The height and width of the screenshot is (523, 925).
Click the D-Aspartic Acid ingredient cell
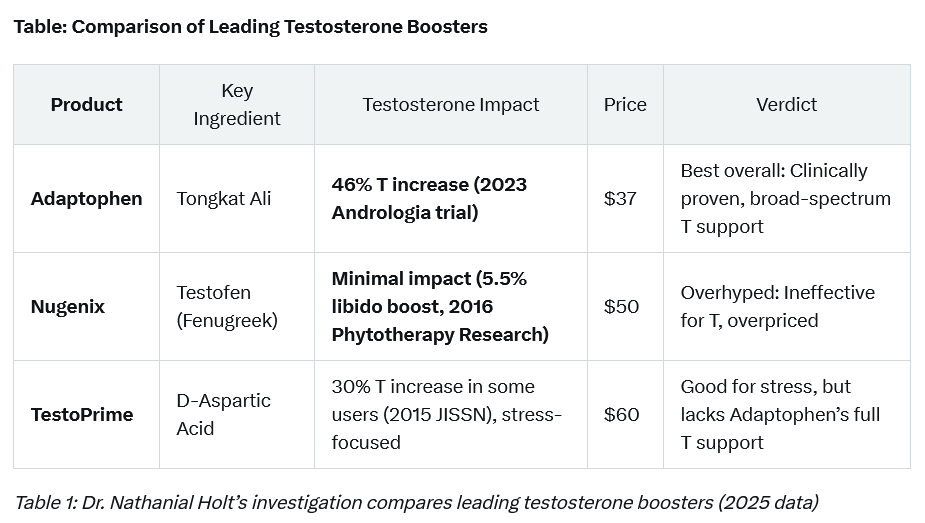pyautogui.click(x=223, y=414)
